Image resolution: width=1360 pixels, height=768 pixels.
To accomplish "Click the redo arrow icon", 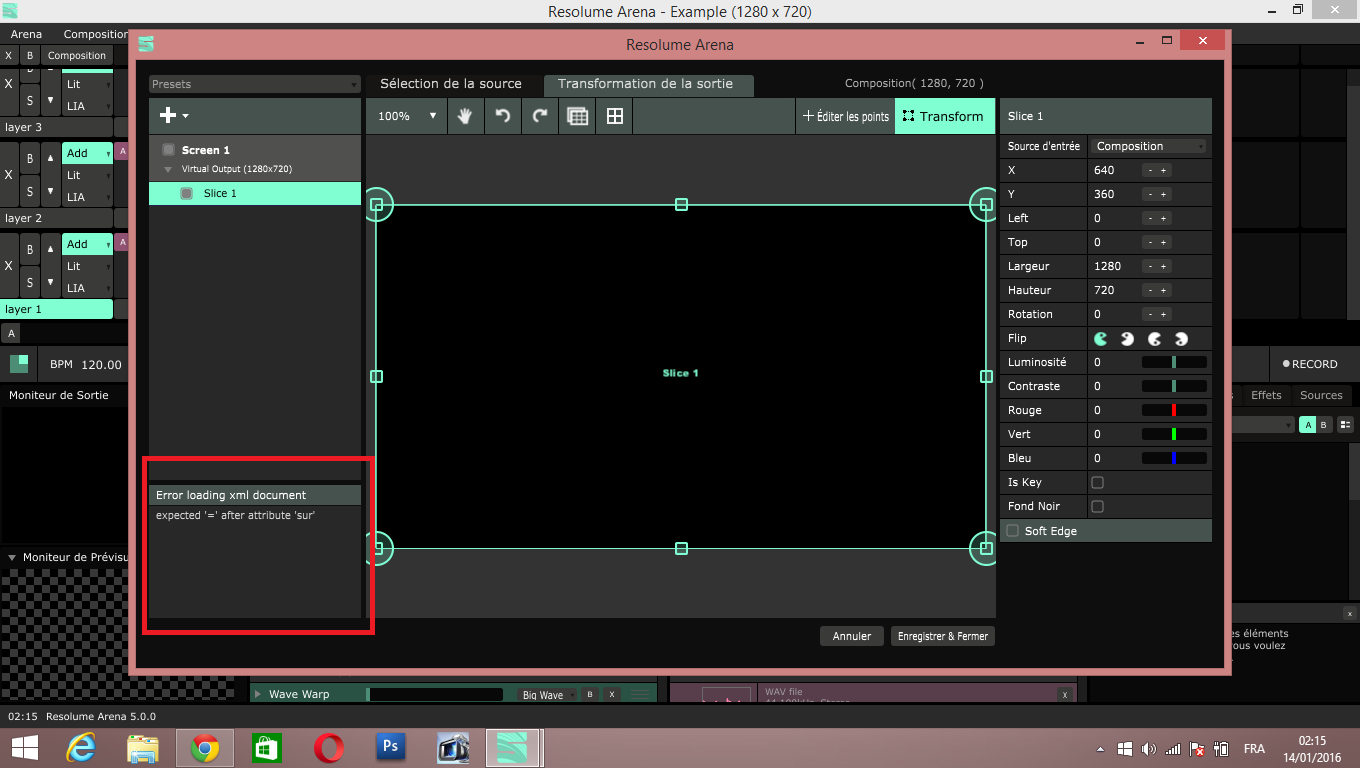I will tap(540, 116).
